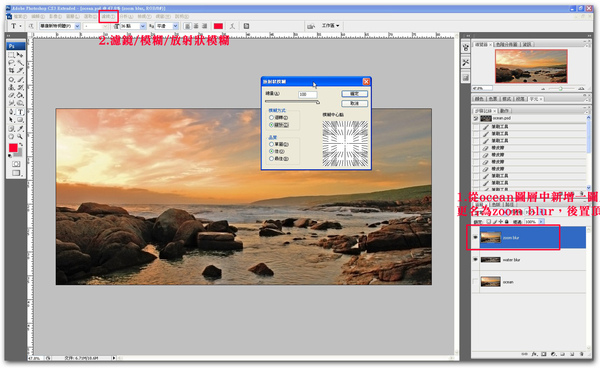Show the ocean layer
Viewport: 600px width, 368px height.
point(475,282)
